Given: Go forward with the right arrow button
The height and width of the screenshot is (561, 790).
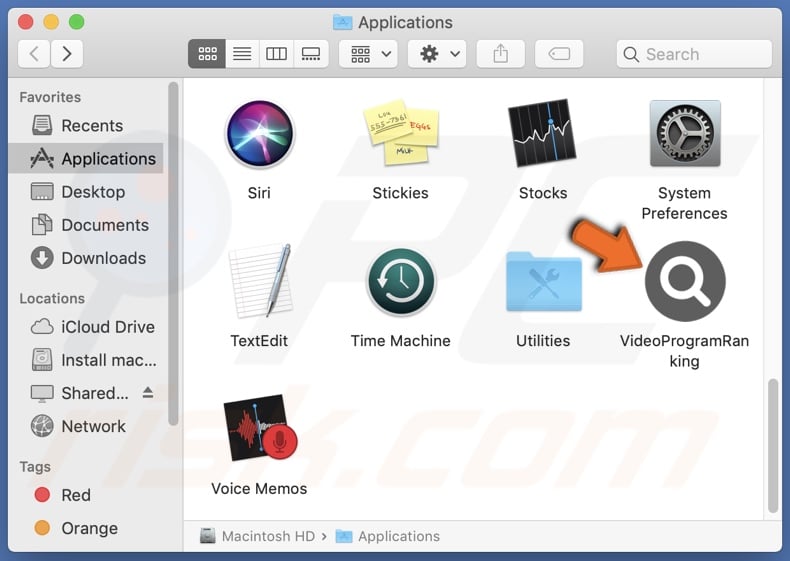Looking at the screenshot, I should (67, 54).
